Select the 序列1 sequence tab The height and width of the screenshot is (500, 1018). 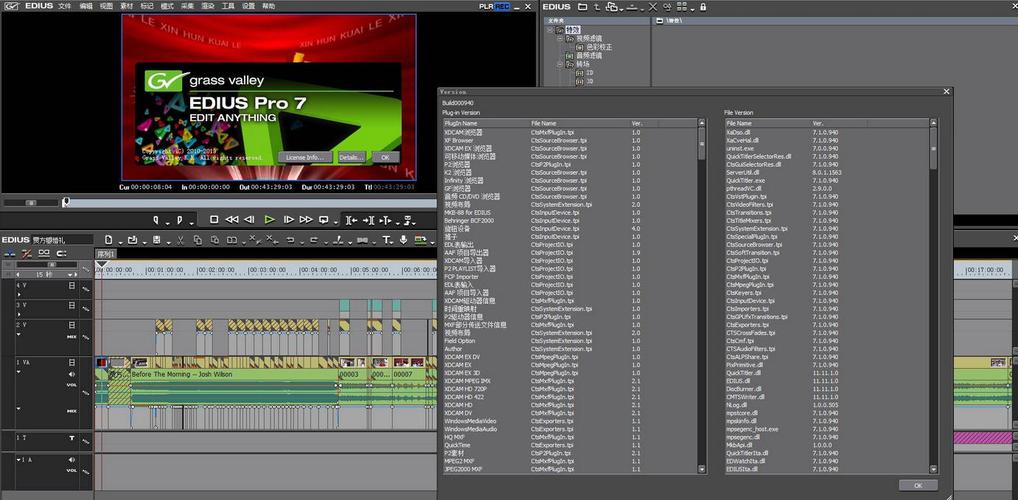click(x=106, y=253)
